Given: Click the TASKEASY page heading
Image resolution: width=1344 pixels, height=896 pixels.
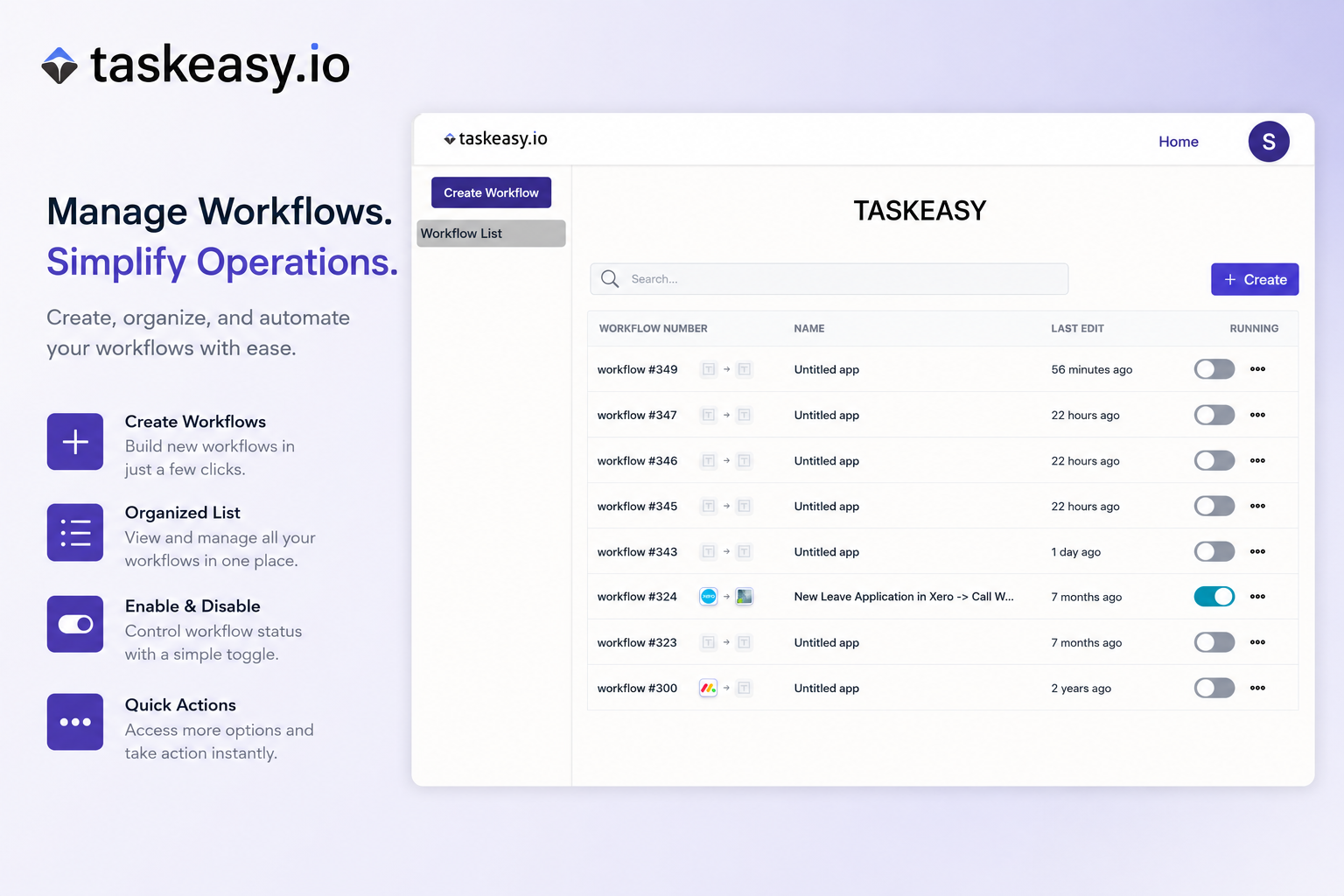Looking at the screenshot, I should click(920, 211).
